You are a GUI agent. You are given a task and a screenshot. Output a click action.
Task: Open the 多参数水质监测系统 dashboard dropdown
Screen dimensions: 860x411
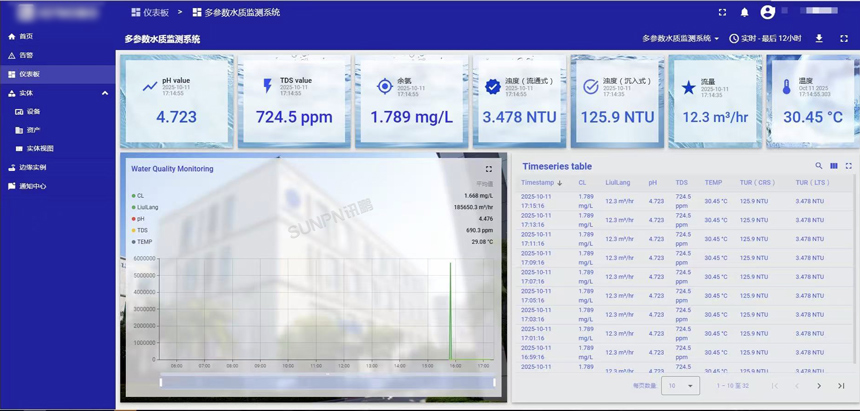(x=681, y=38)
